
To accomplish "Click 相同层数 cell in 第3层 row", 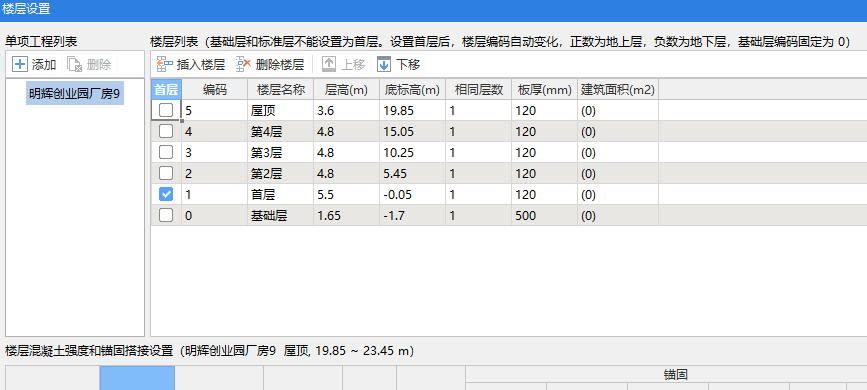I will 479,152.
